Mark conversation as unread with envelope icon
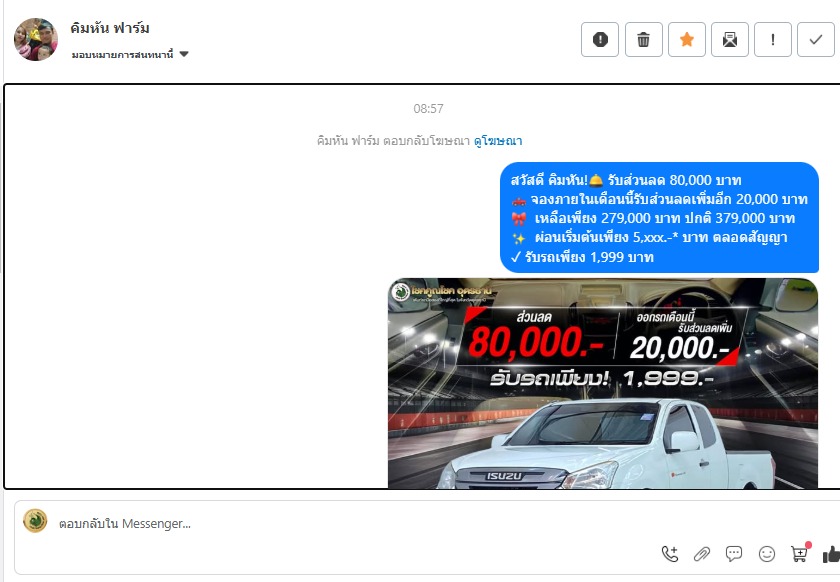This screenshot has width=840, height=582. point(730,39)
